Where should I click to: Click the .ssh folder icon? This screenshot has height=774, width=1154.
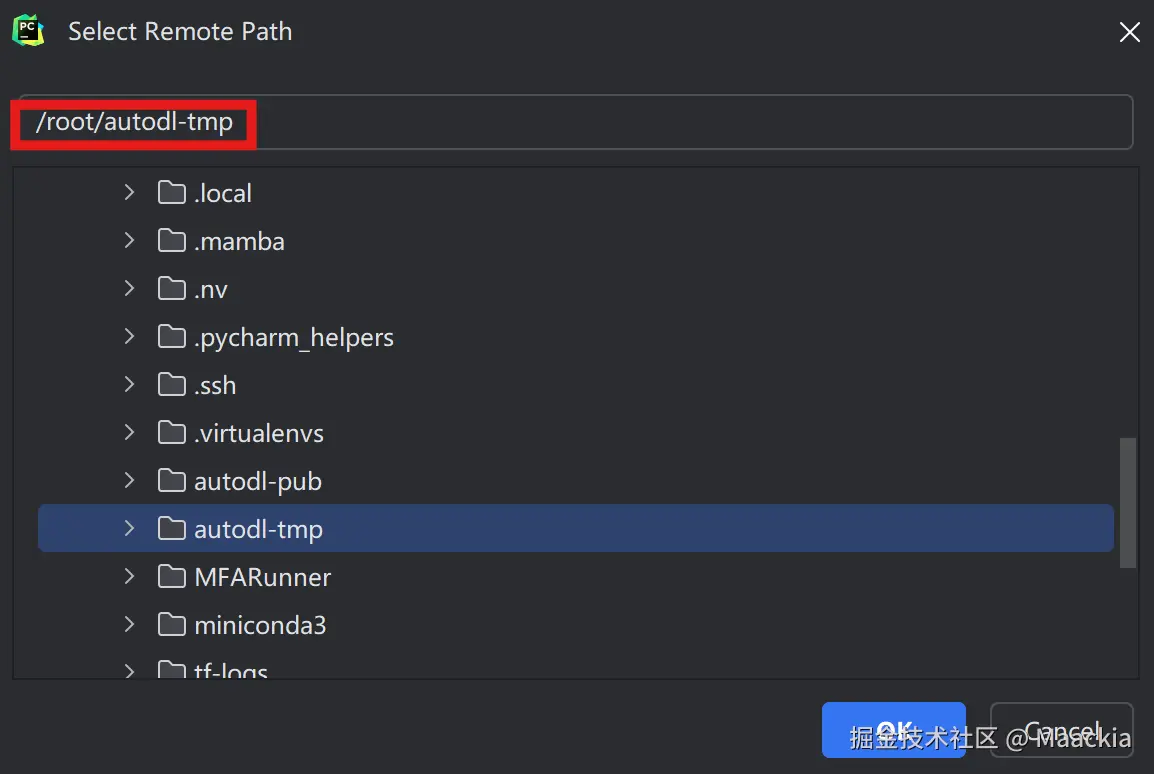[x=172, y=385]
